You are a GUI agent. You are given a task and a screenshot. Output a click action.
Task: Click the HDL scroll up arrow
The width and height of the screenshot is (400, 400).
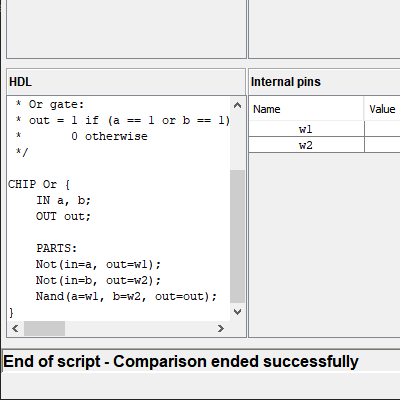click(x=237, y=105)
